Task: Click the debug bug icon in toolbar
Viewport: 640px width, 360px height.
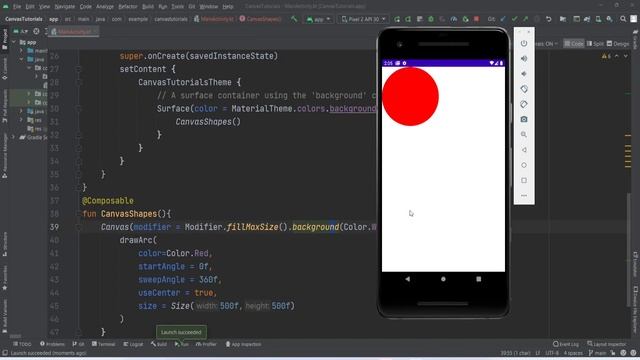Action: (x=431, y=19)
